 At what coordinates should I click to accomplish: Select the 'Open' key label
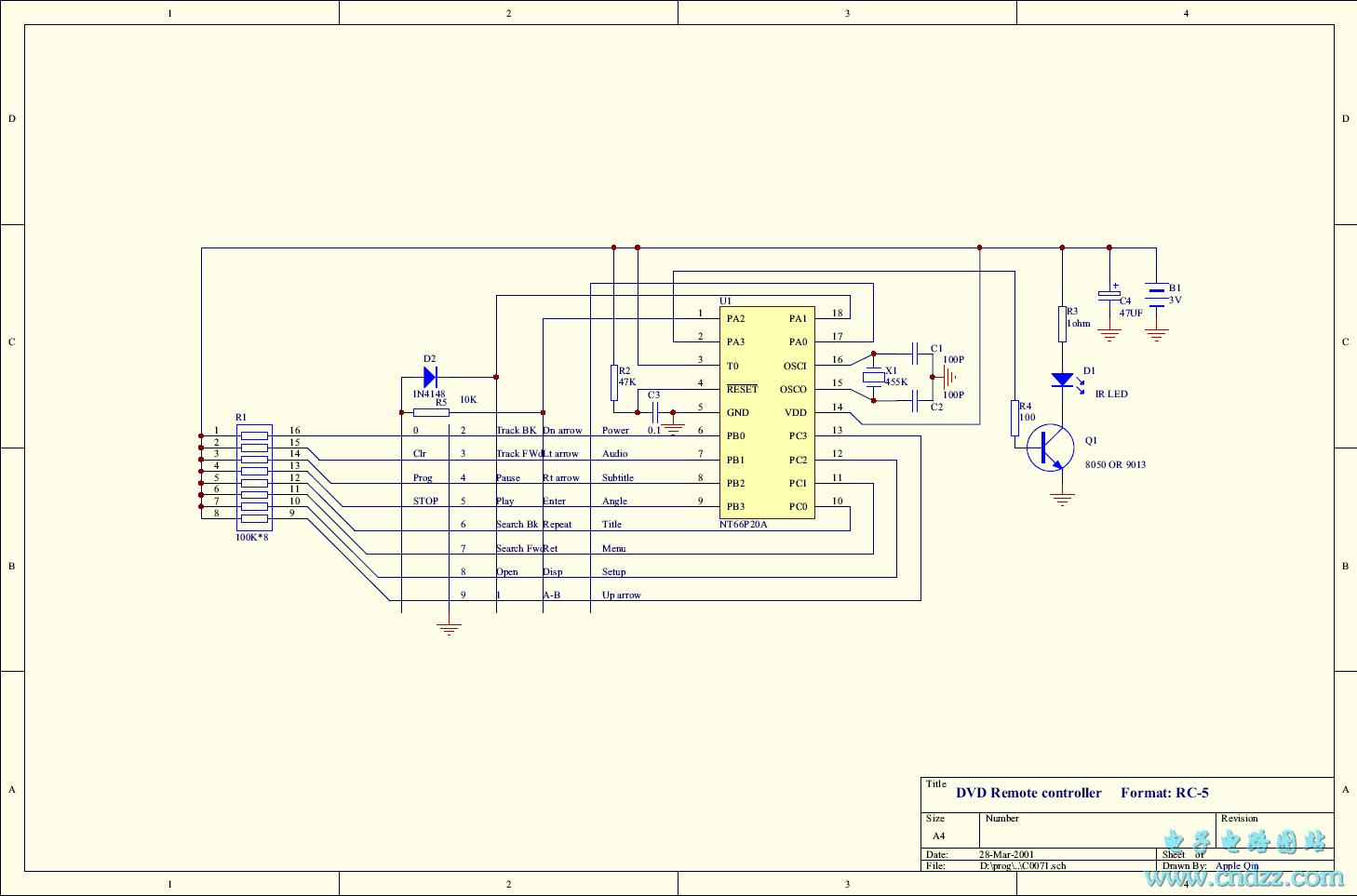click(x=507, y=572)
